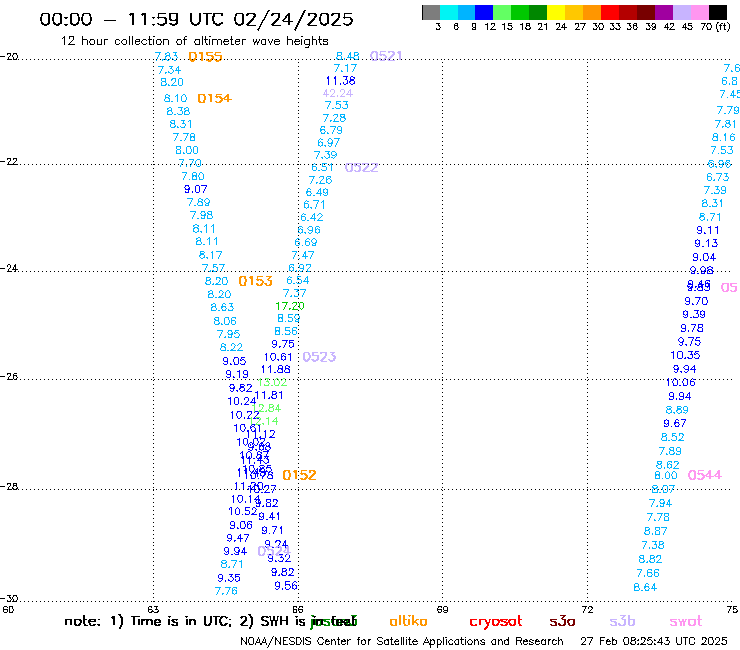Click the blue value 9.07
740x650 pixels.
pyautogui.click(x=195, y=189)
